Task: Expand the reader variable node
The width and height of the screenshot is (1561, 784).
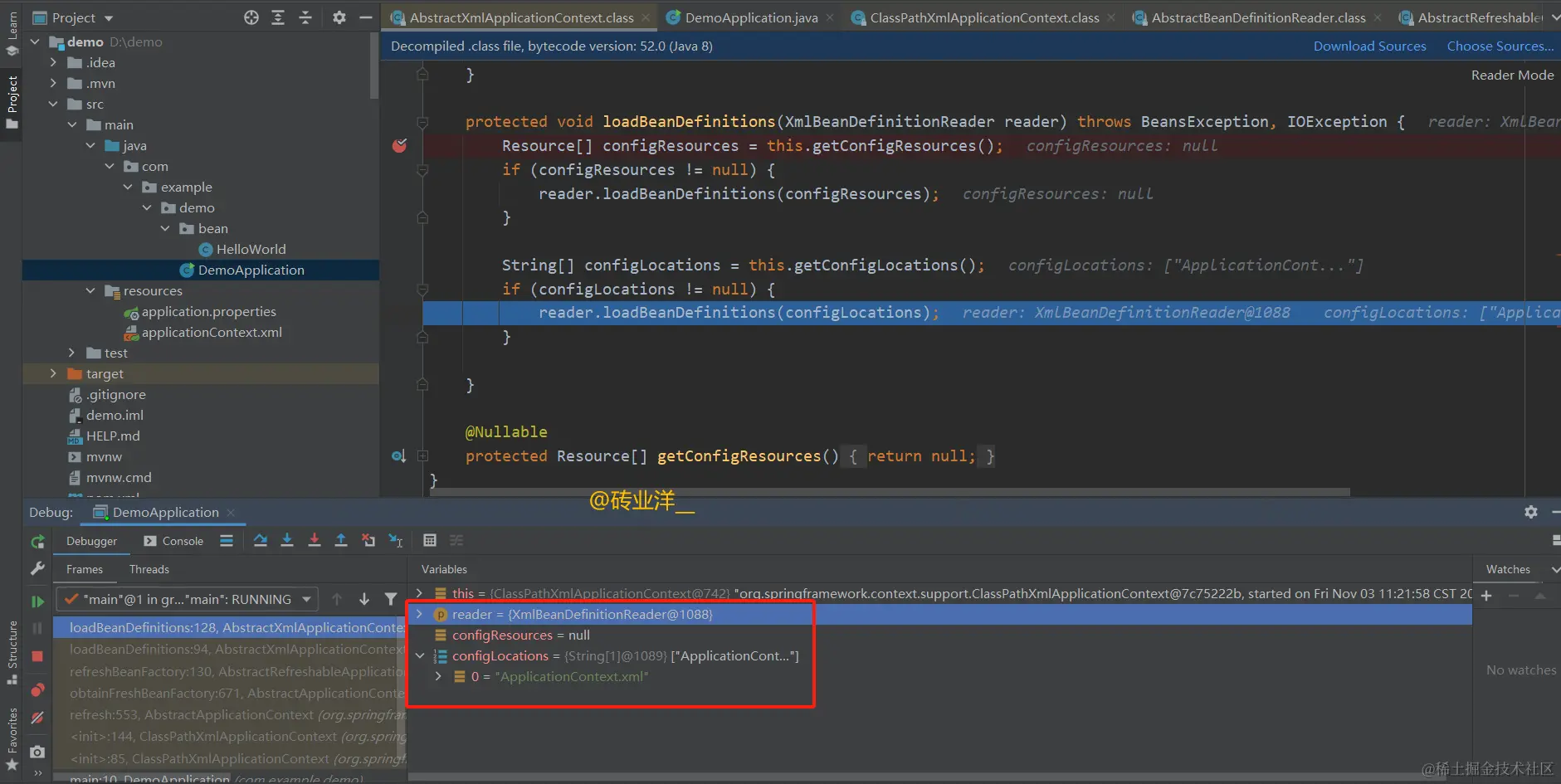Action: [x=419, y=614]
